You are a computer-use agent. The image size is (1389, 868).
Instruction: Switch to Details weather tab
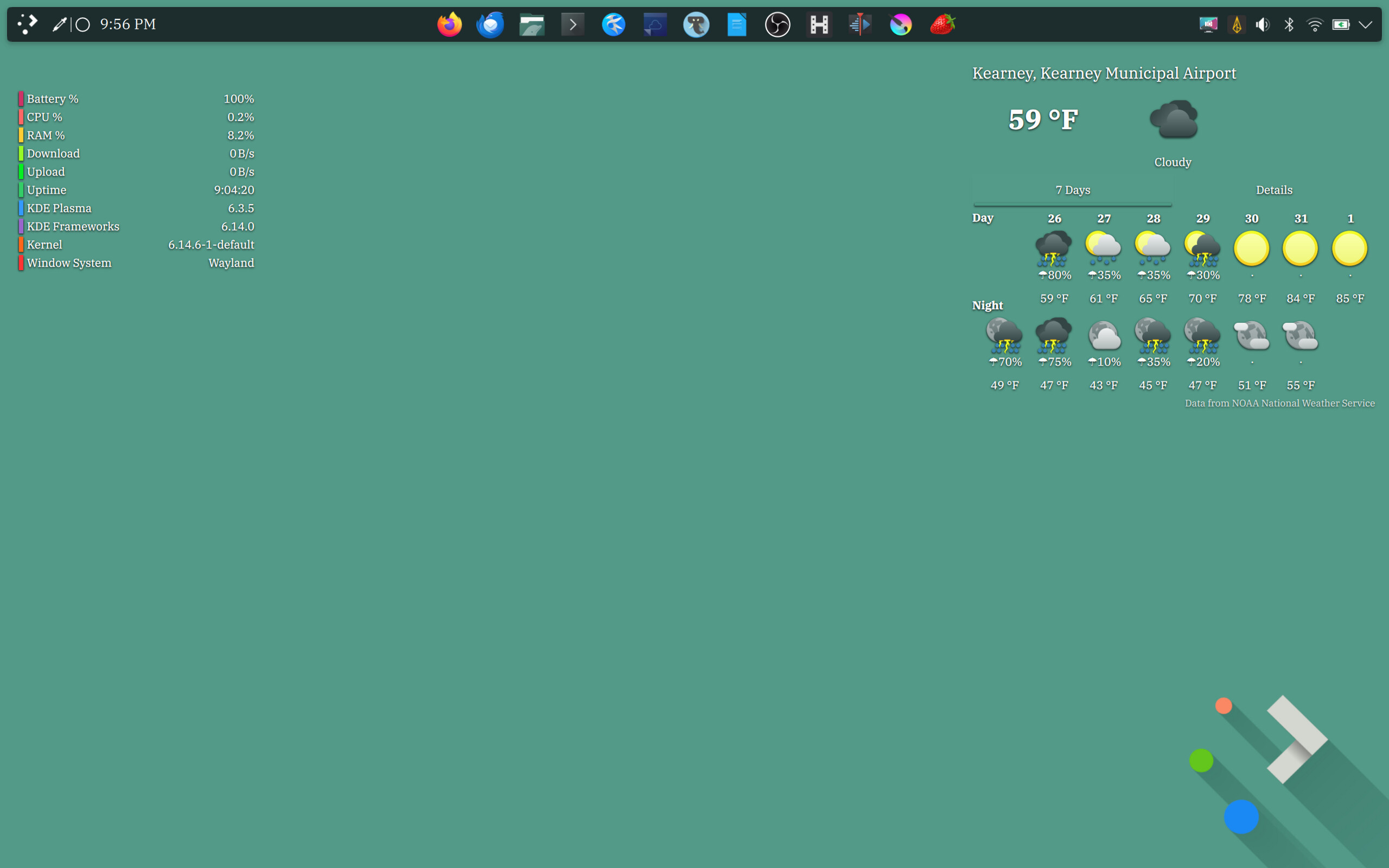1273,190
